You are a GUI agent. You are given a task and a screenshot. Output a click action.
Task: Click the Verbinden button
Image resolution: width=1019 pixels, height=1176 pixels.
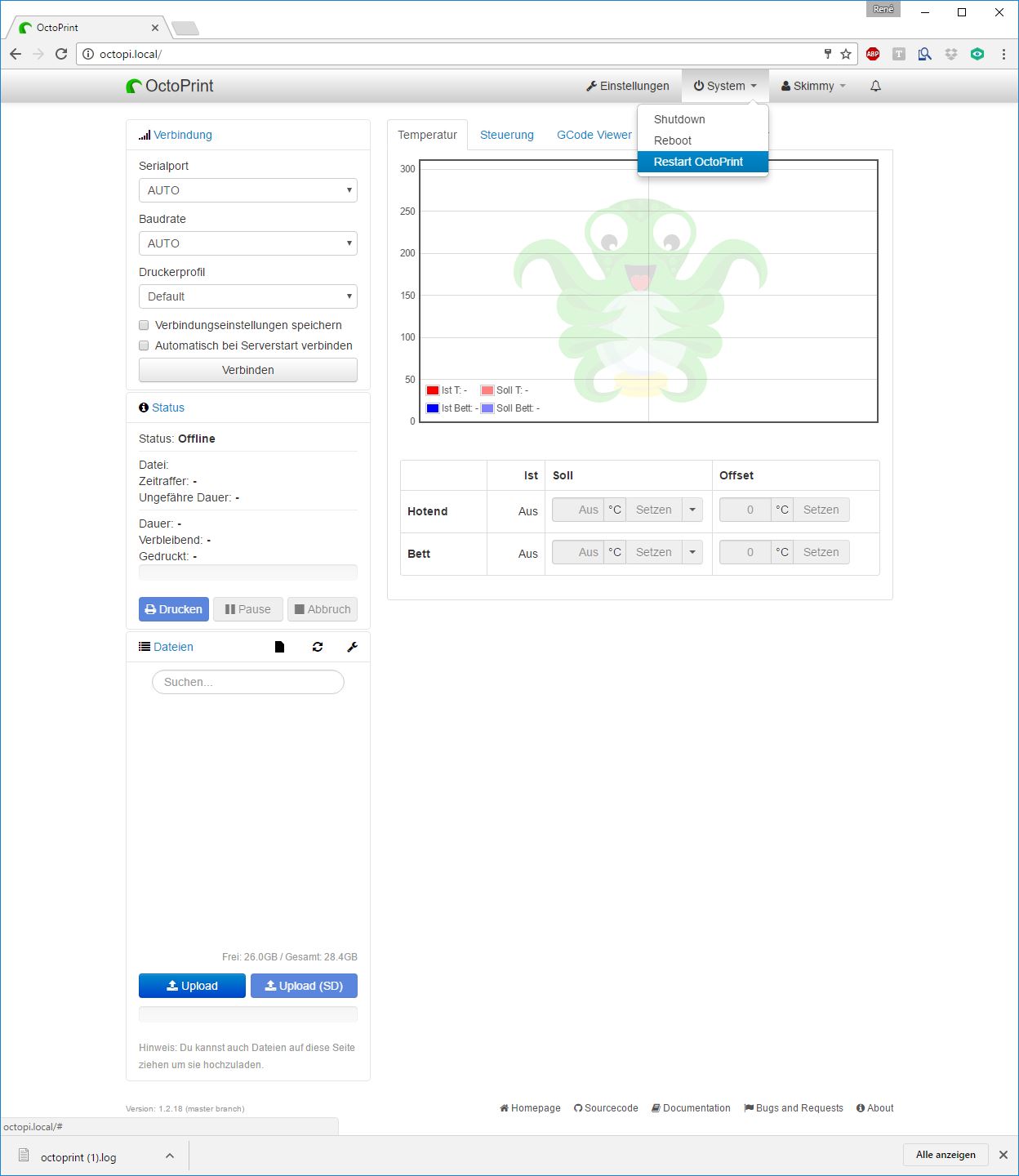click(x=248, y=370)
